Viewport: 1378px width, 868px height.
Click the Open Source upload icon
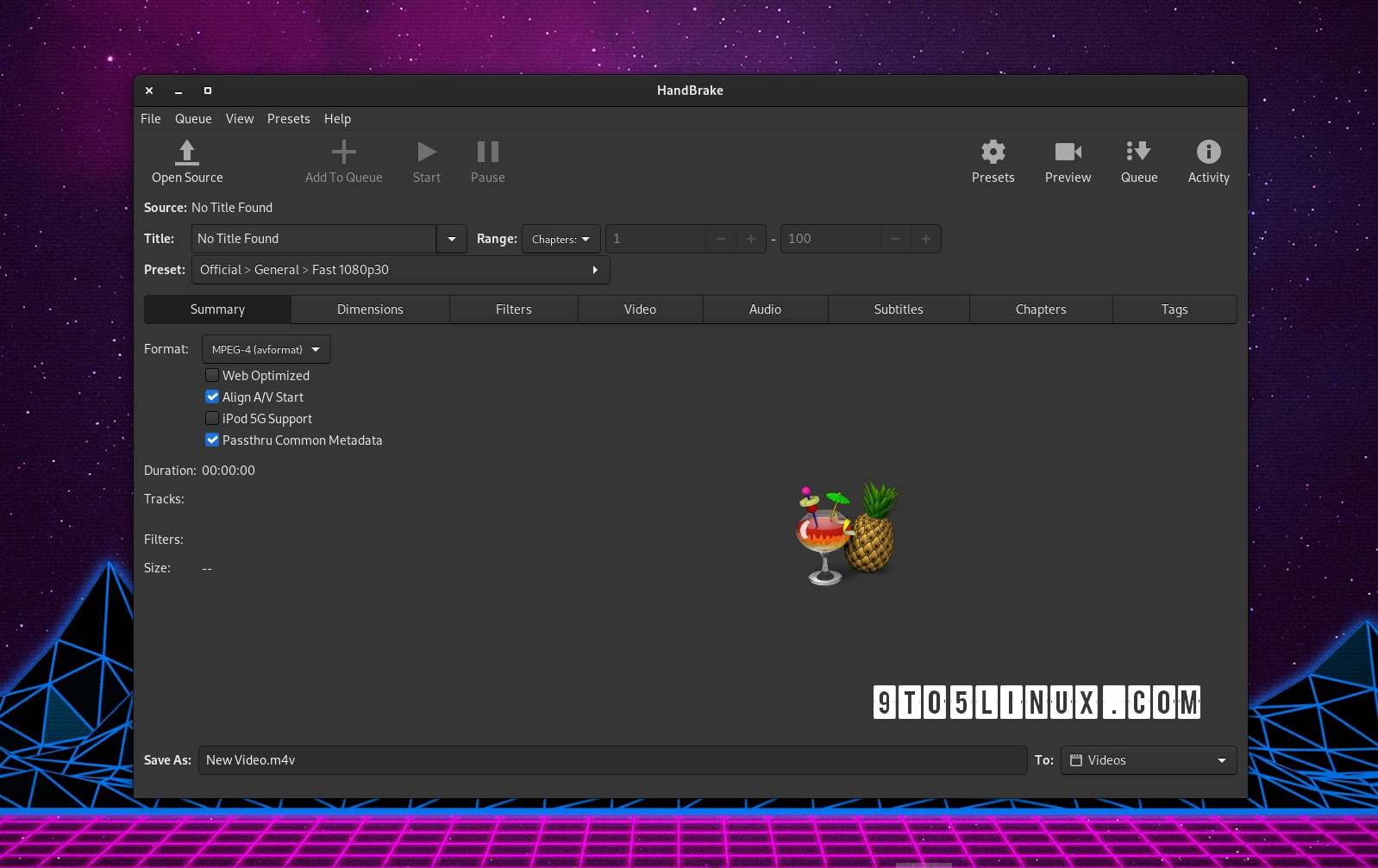(x=187, y=153)
